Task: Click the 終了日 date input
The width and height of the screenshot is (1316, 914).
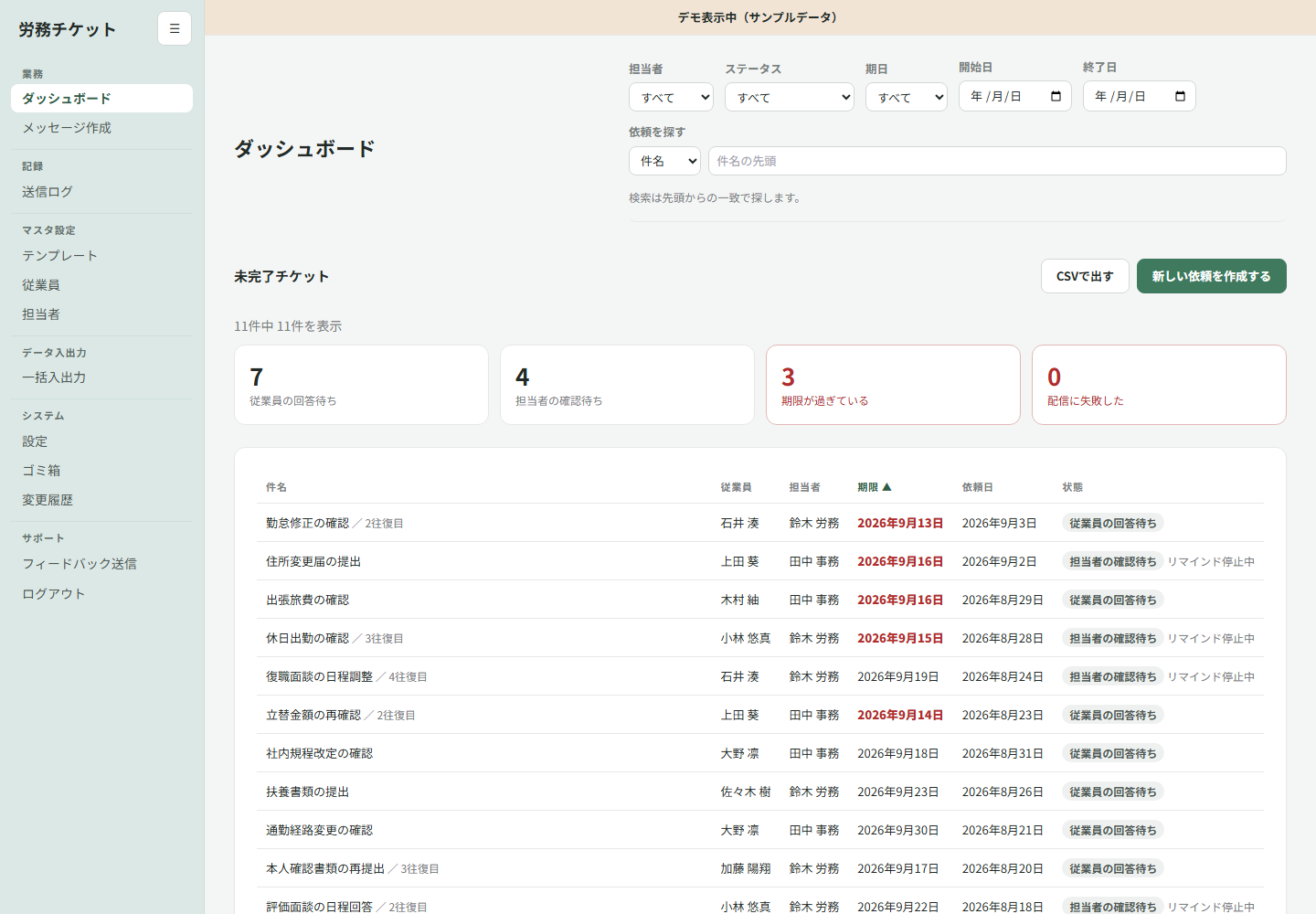Action: point(1139,96)
